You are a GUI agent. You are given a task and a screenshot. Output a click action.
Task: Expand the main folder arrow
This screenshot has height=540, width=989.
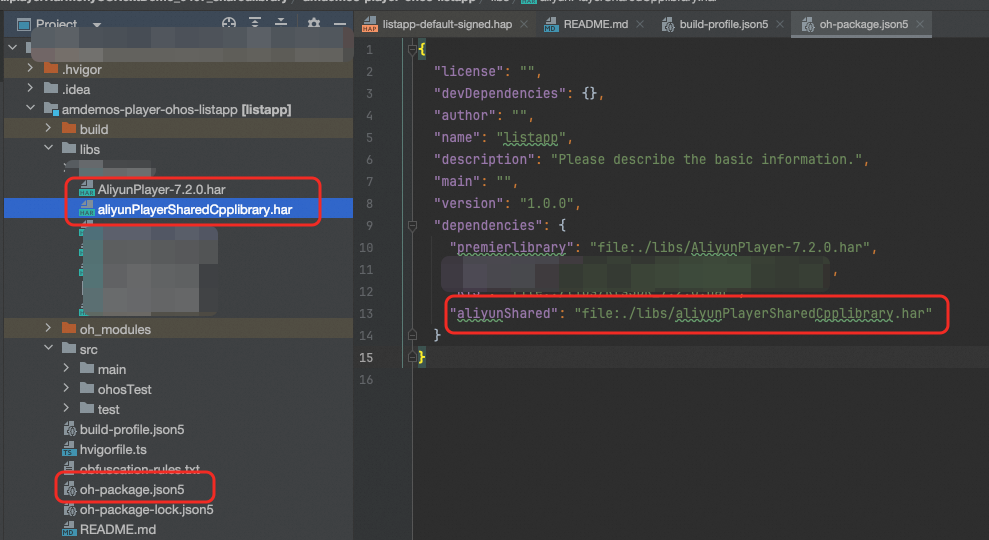click(66, 368)
